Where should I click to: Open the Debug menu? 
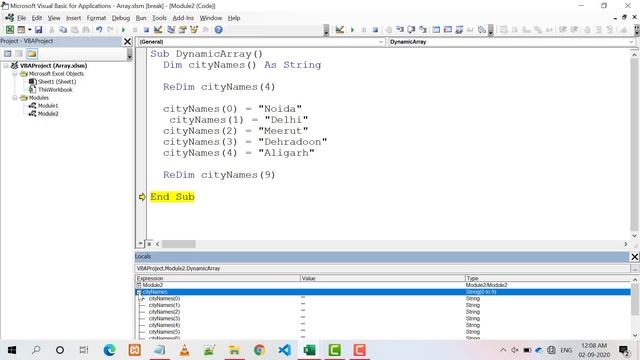click(x=120, y=18)
